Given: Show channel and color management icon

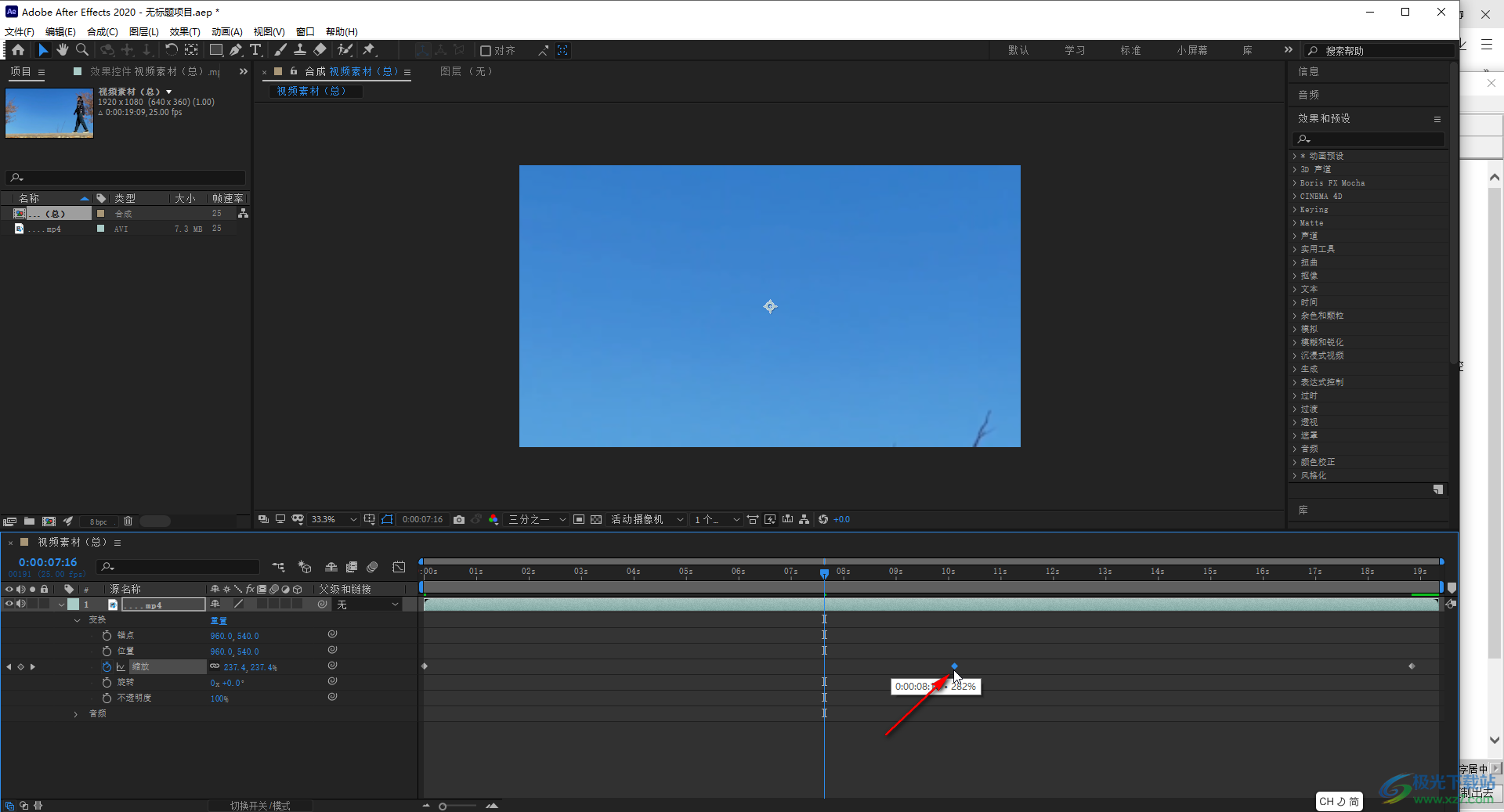Looking at the screenshot, I should tap(493, 520).
